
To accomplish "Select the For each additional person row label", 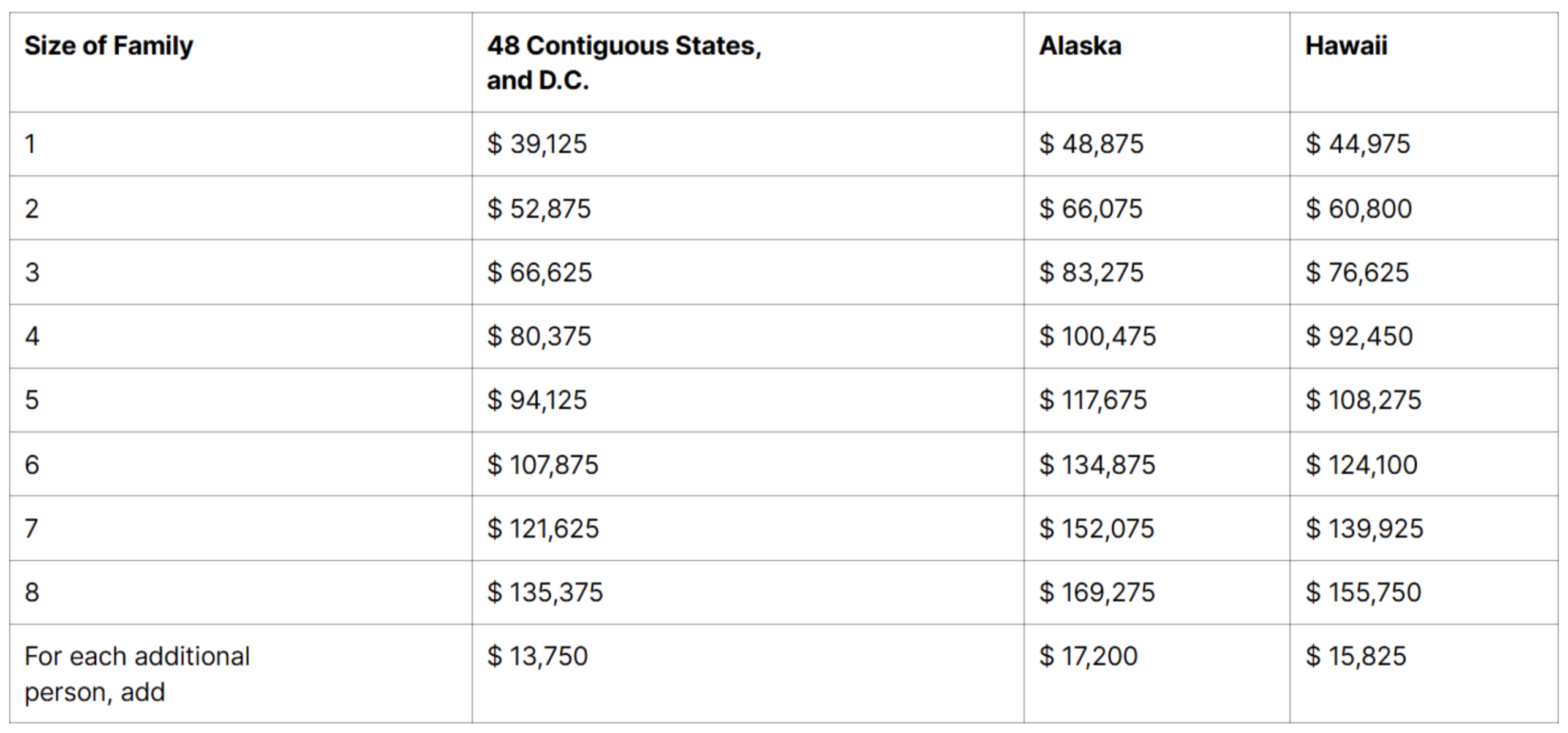I will pos(137,674).
